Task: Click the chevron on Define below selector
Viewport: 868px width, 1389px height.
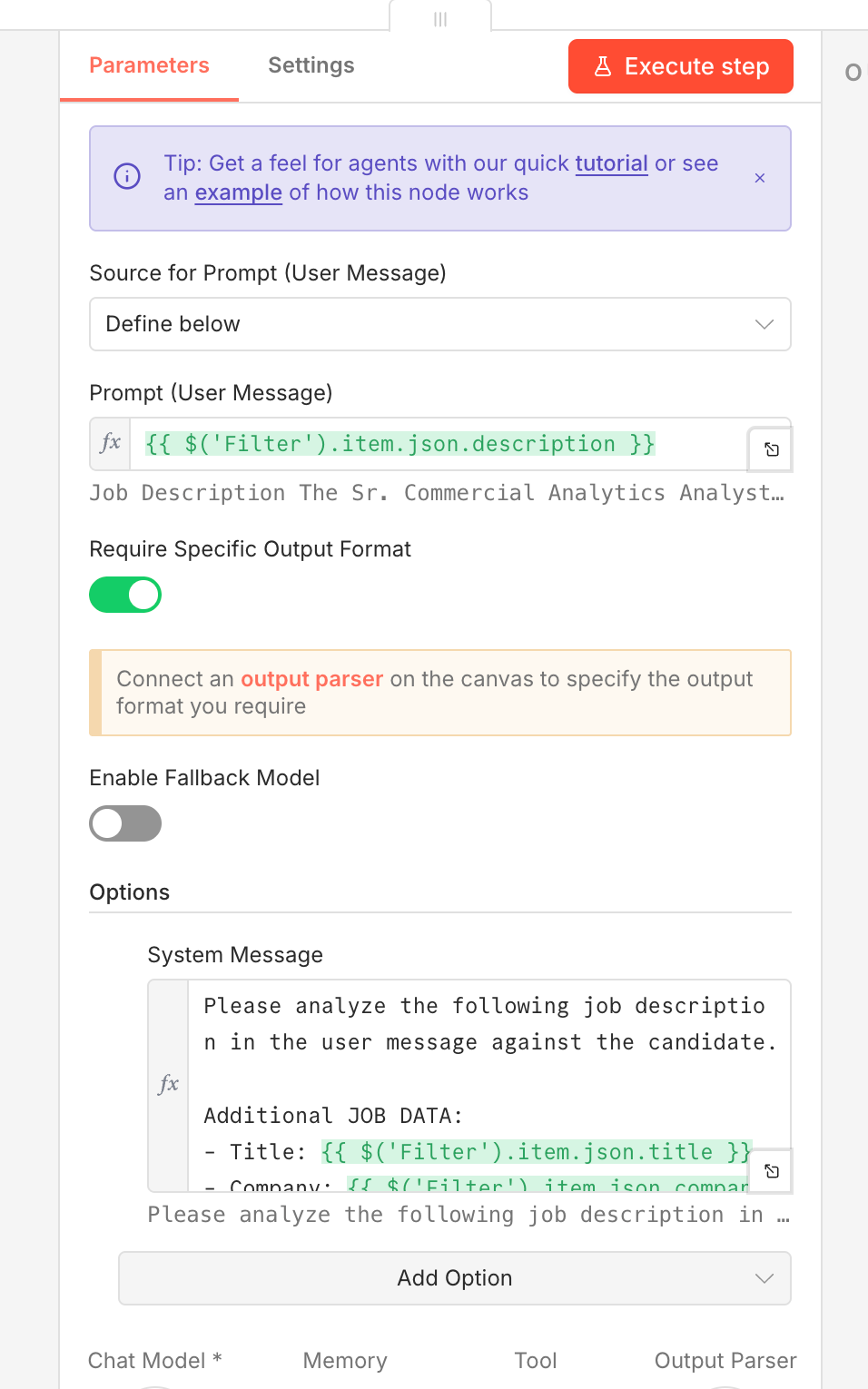Action: click(x=764, y=324)
